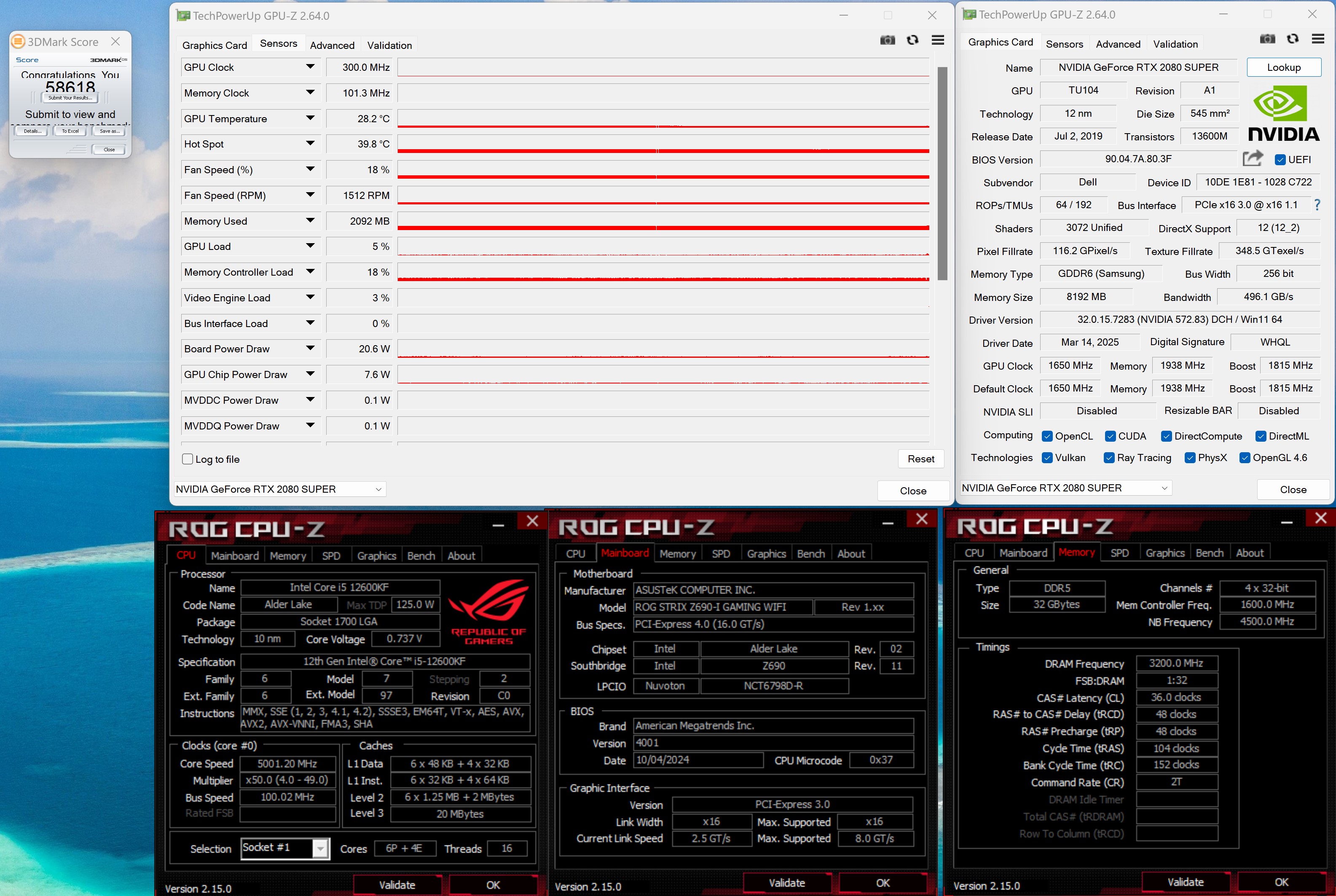Open the SPD tab in ROG CPU-Z CPU window
The width and height of the screenshot is (1336, 896).
click(331, 555)
